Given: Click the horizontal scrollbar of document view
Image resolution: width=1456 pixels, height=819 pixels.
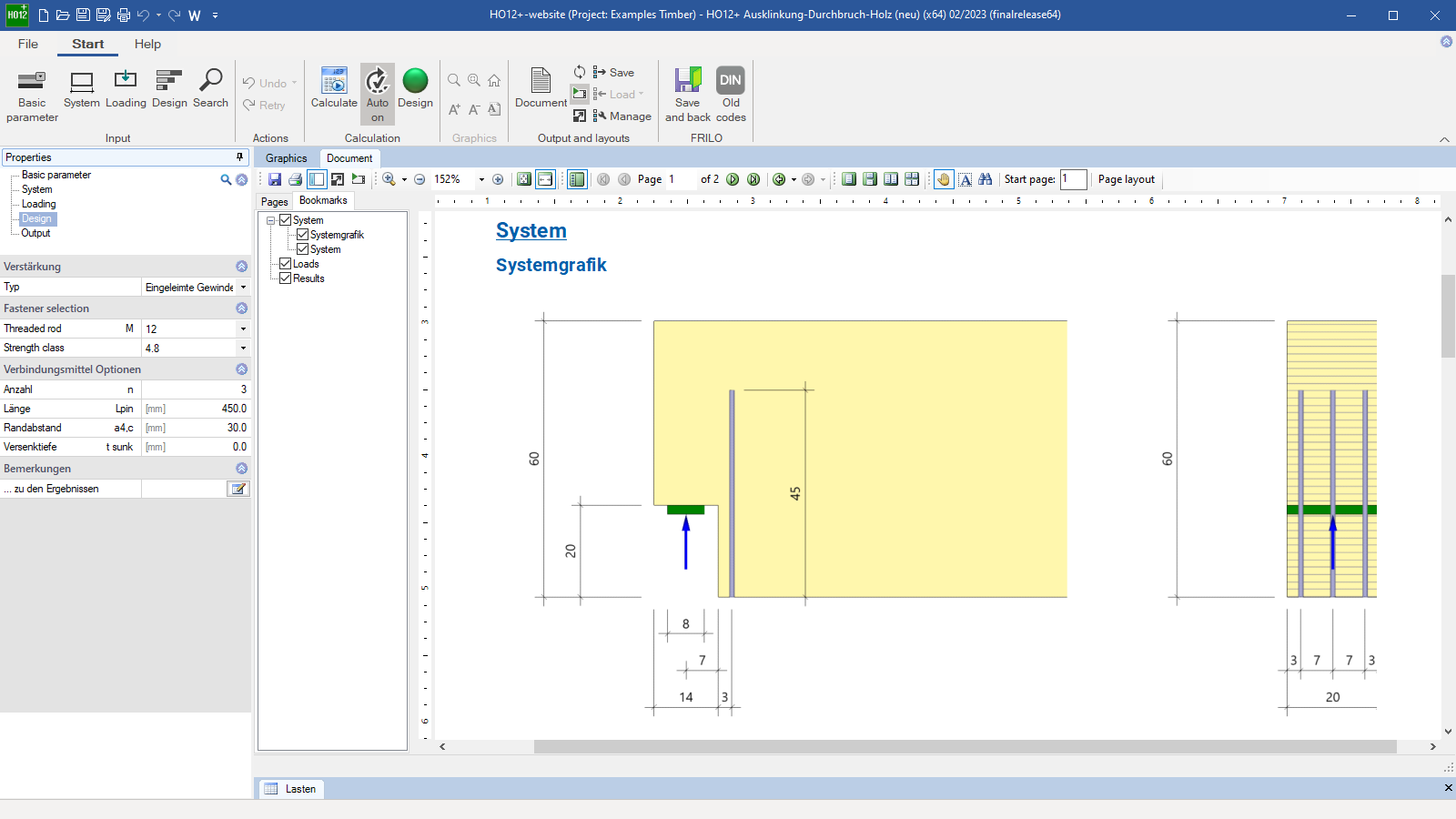Looking at the screenshot, I should click(965, 747).
